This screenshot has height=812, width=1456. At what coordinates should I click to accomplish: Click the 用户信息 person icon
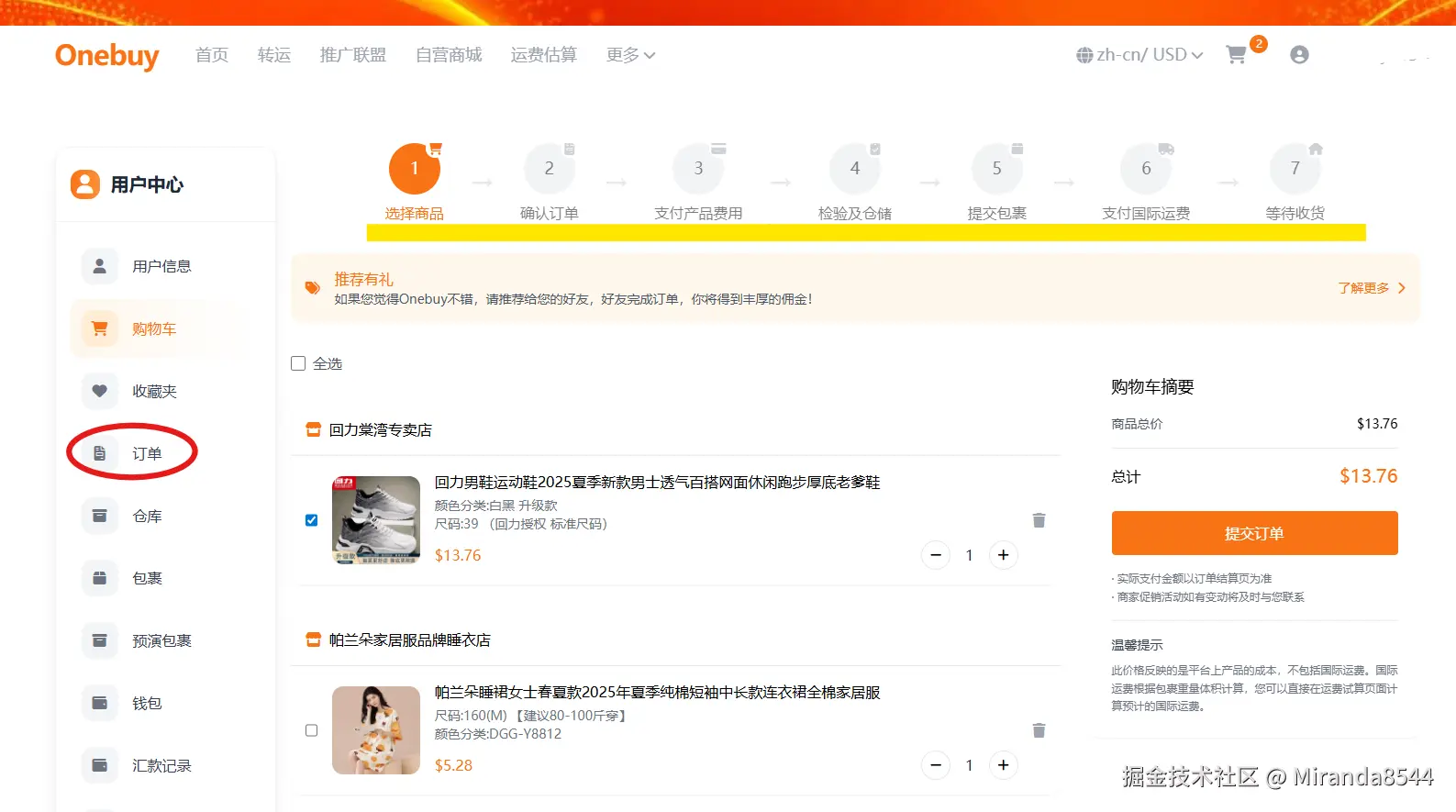click(x=100, y=266)
